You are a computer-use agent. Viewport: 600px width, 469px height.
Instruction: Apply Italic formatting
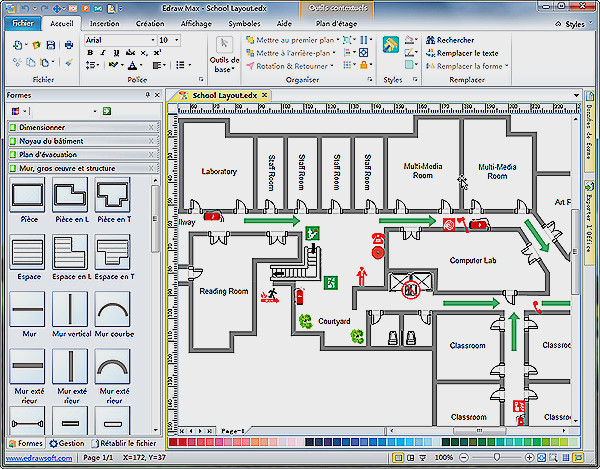click(x=103, y=53)
